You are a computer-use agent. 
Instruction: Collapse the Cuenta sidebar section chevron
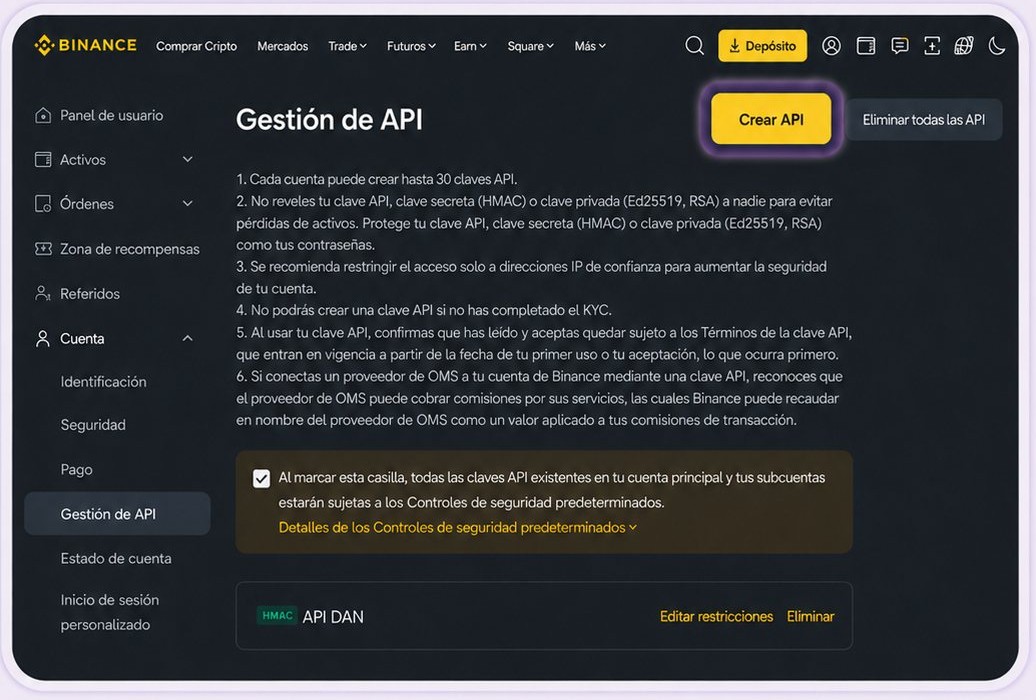pos(188,338)
